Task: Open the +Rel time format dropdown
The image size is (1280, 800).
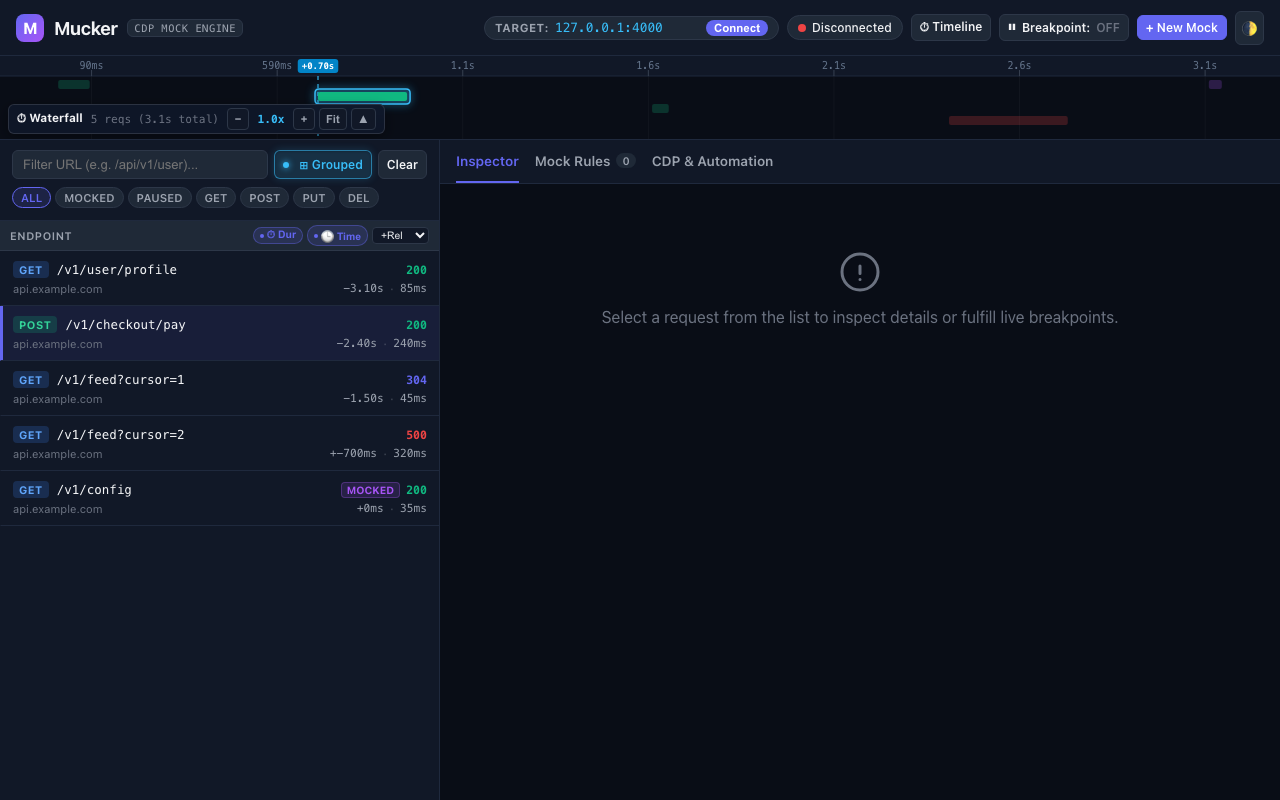Action: pyautogui.click(x=400, y=235)
